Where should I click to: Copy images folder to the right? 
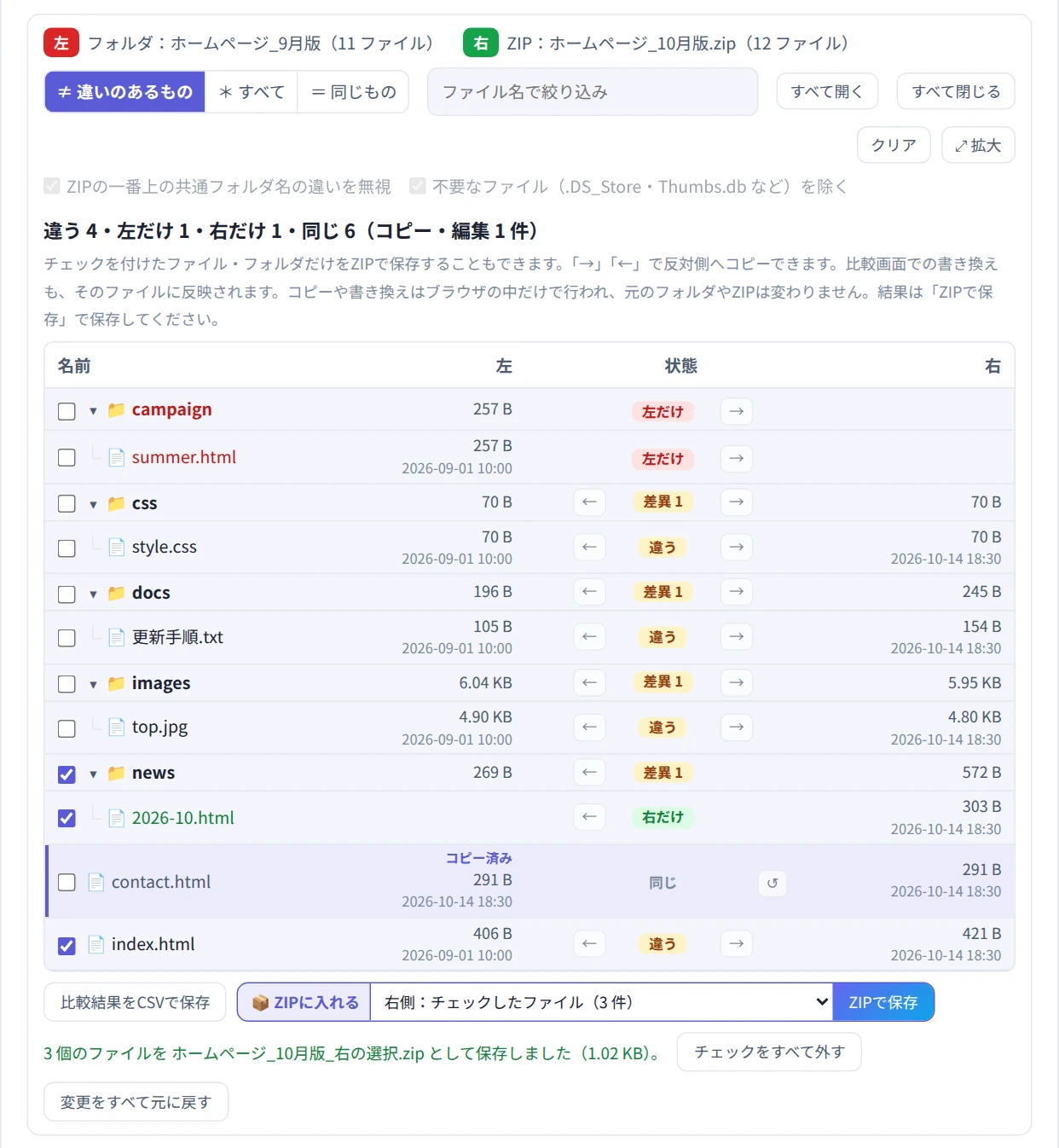(737, 682)
